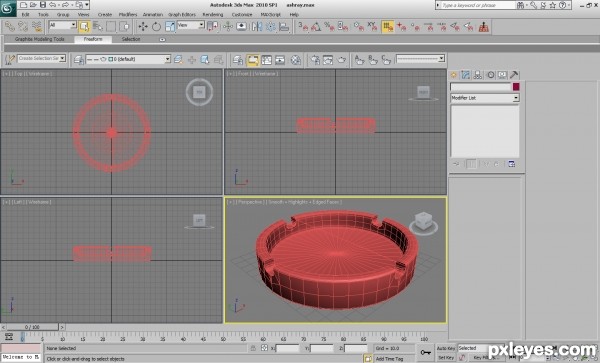Viewport: 600px width, 363px height.
Task: Click the Set Key button
Action: [x=446, y=358]
